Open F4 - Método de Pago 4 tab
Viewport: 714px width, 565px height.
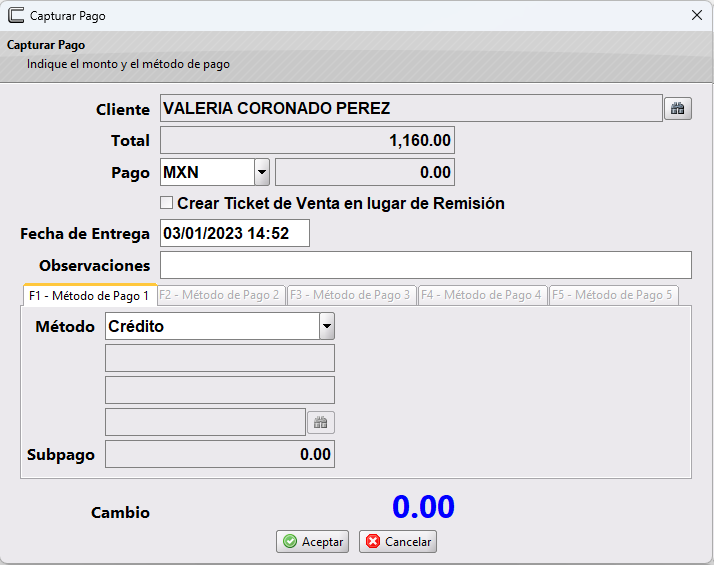coord(482,295)
